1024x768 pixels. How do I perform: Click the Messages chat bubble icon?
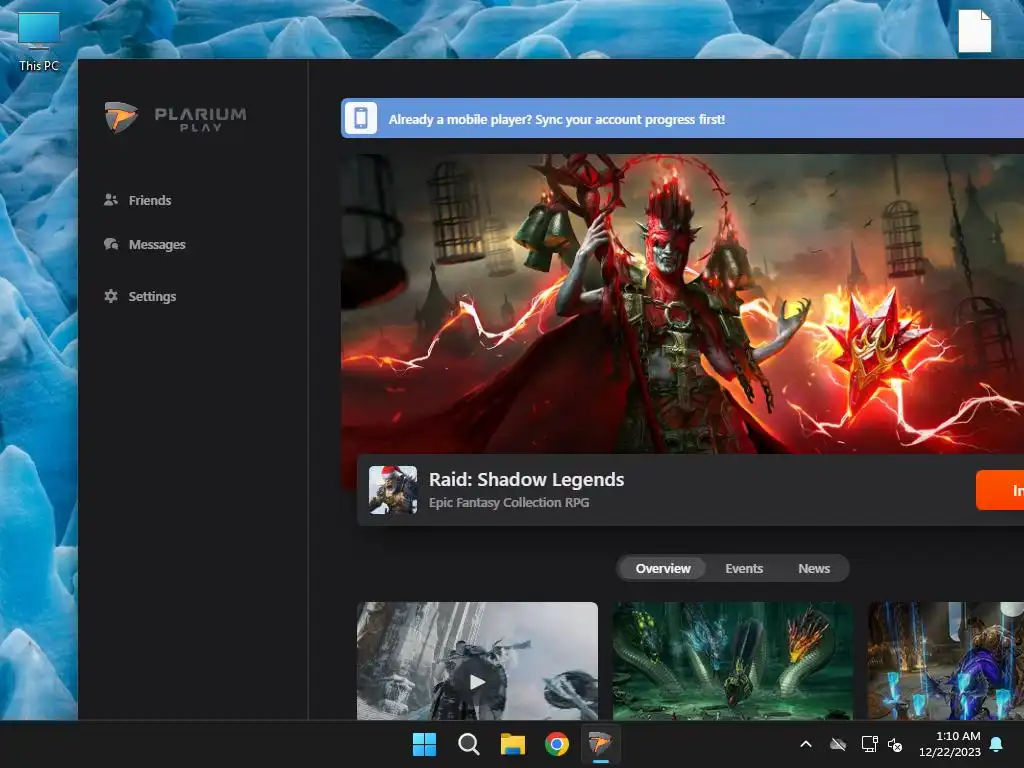tap(111, 244)
